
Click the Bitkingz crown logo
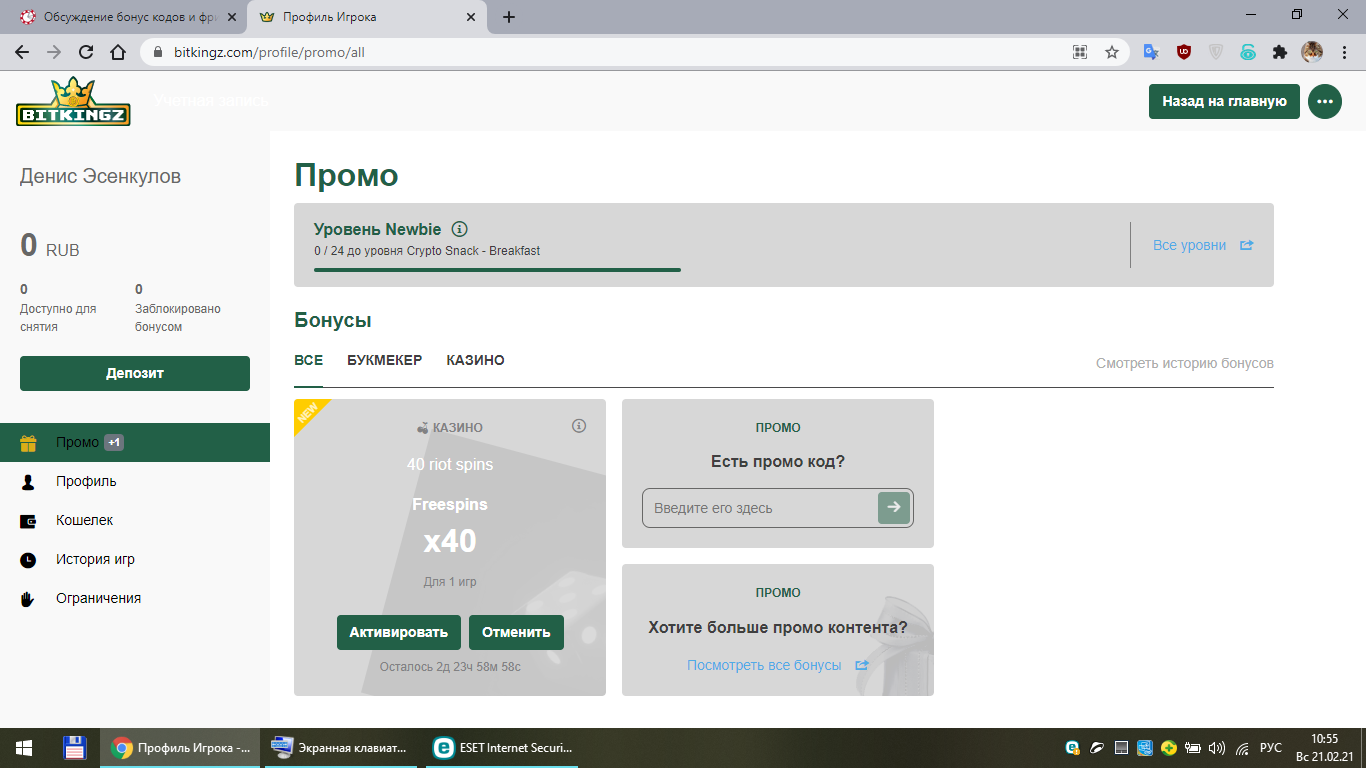tap(73, 101)
